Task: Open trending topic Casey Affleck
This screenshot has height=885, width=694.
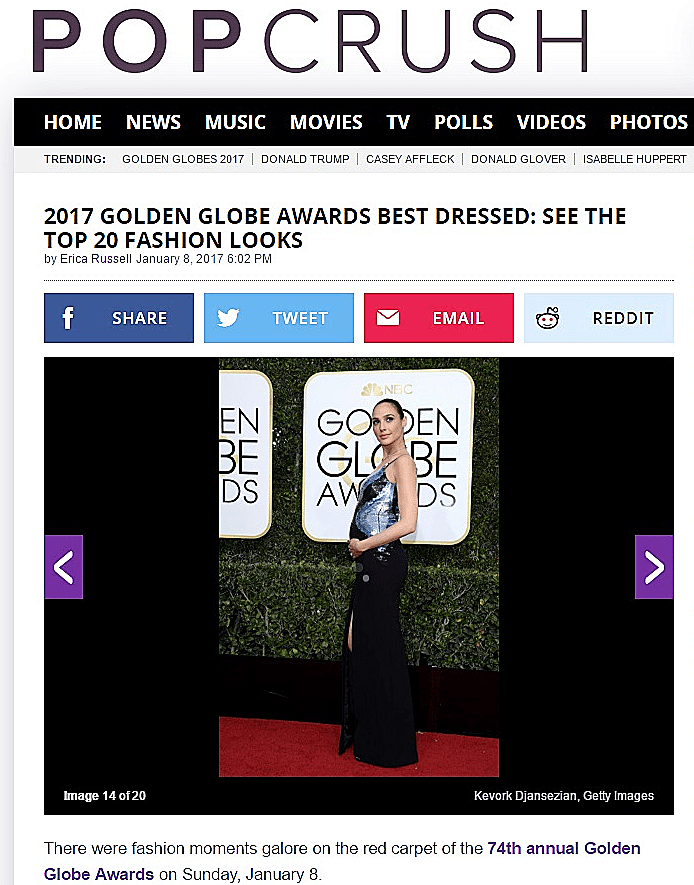Action: 410,159
